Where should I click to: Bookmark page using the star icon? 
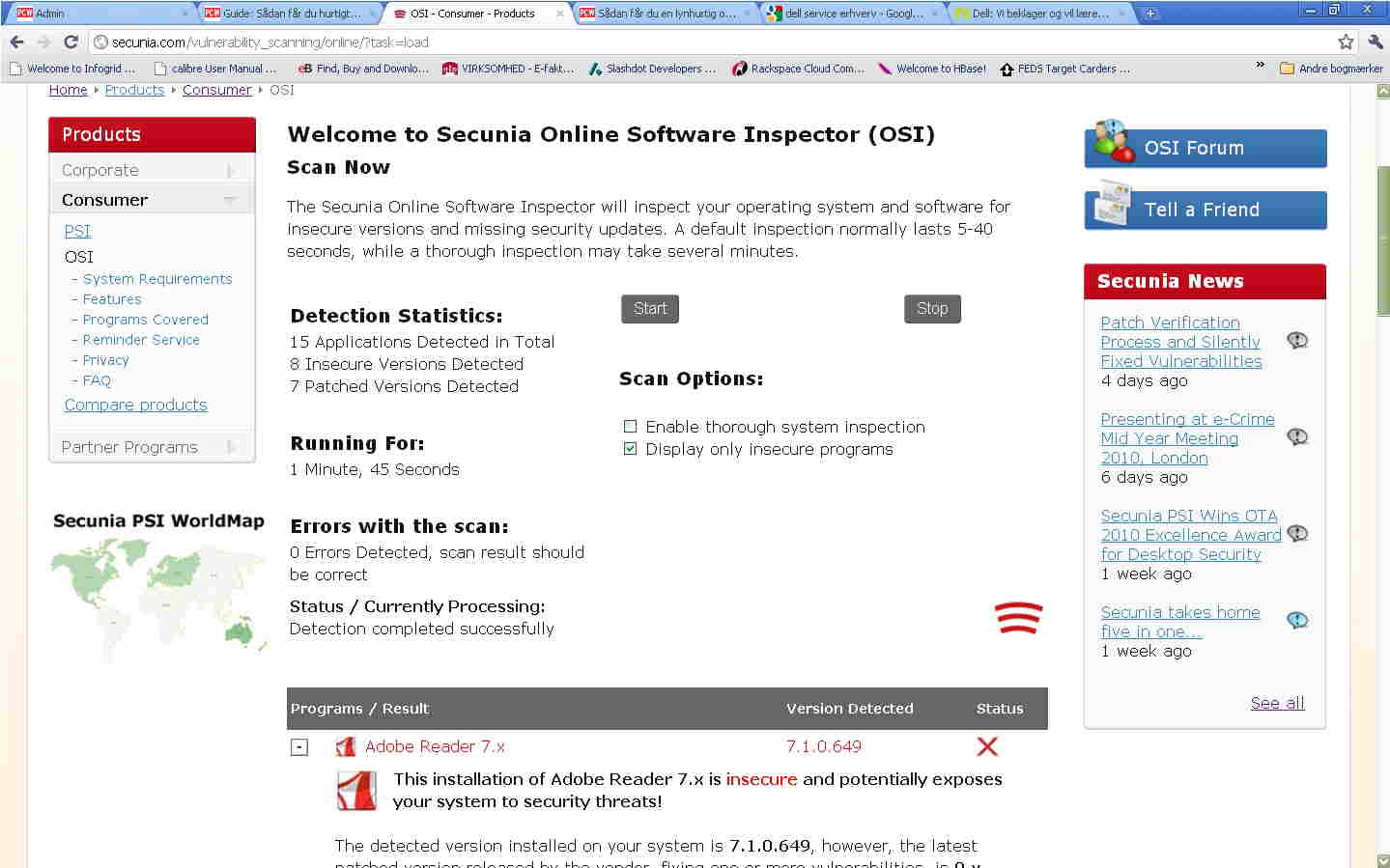click(x=1346, y=42)
